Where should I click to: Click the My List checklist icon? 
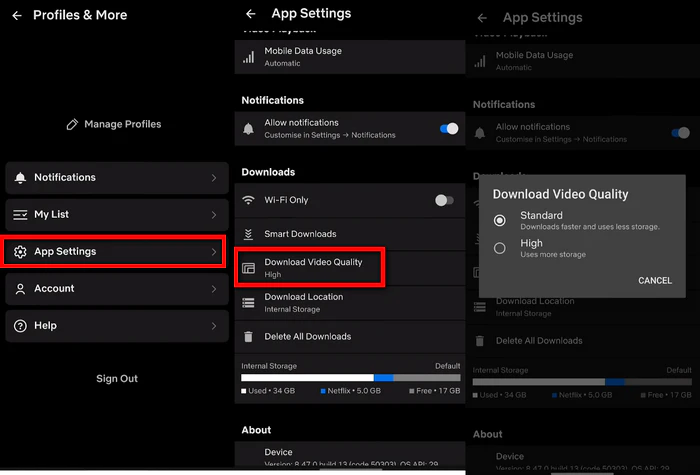click(20, 215)
